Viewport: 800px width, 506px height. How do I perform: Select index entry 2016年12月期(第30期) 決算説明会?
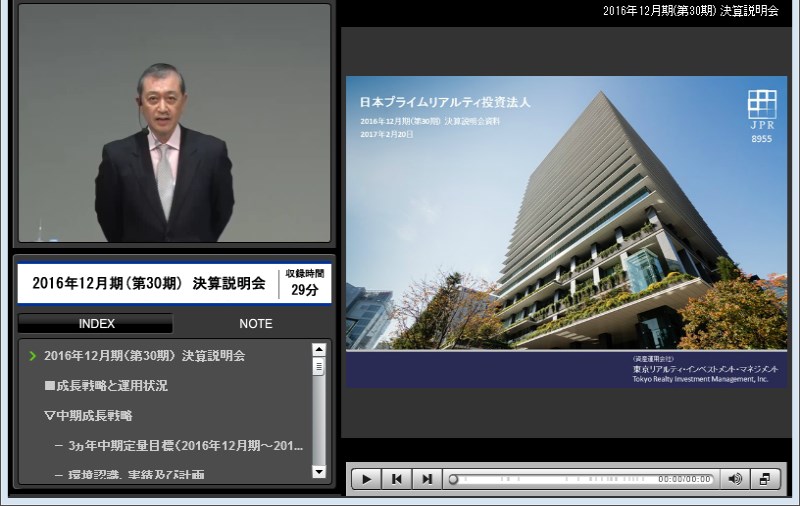144,356
